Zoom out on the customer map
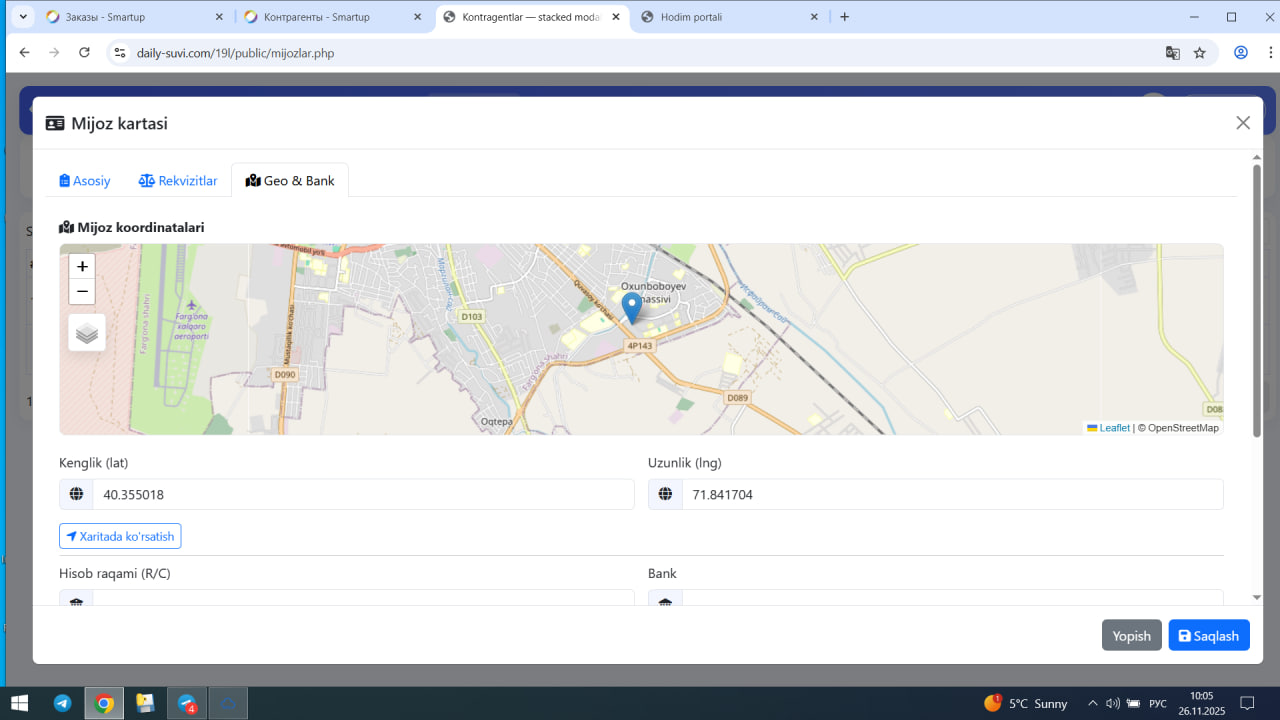 (82, 292)
